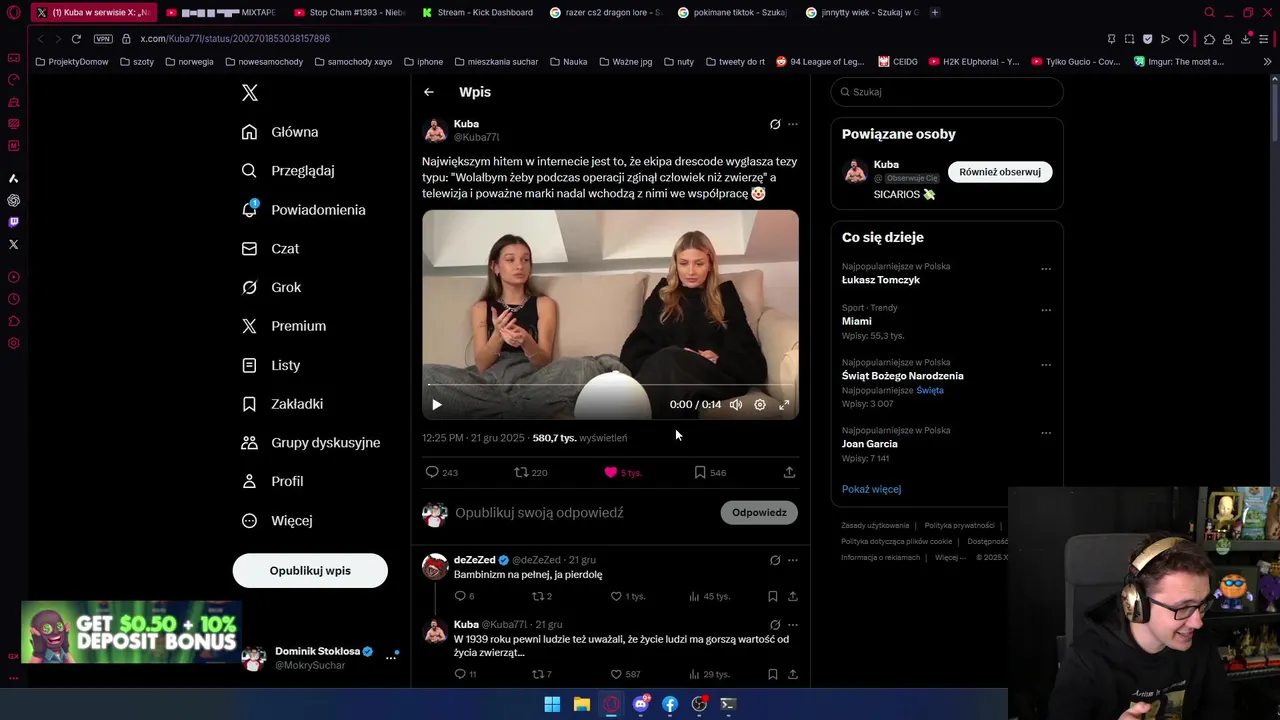This screenshot has height=720, width=1280.
Task: Open a new browser tab with plus
Action: pyautogui.click(x=934, y=13)
